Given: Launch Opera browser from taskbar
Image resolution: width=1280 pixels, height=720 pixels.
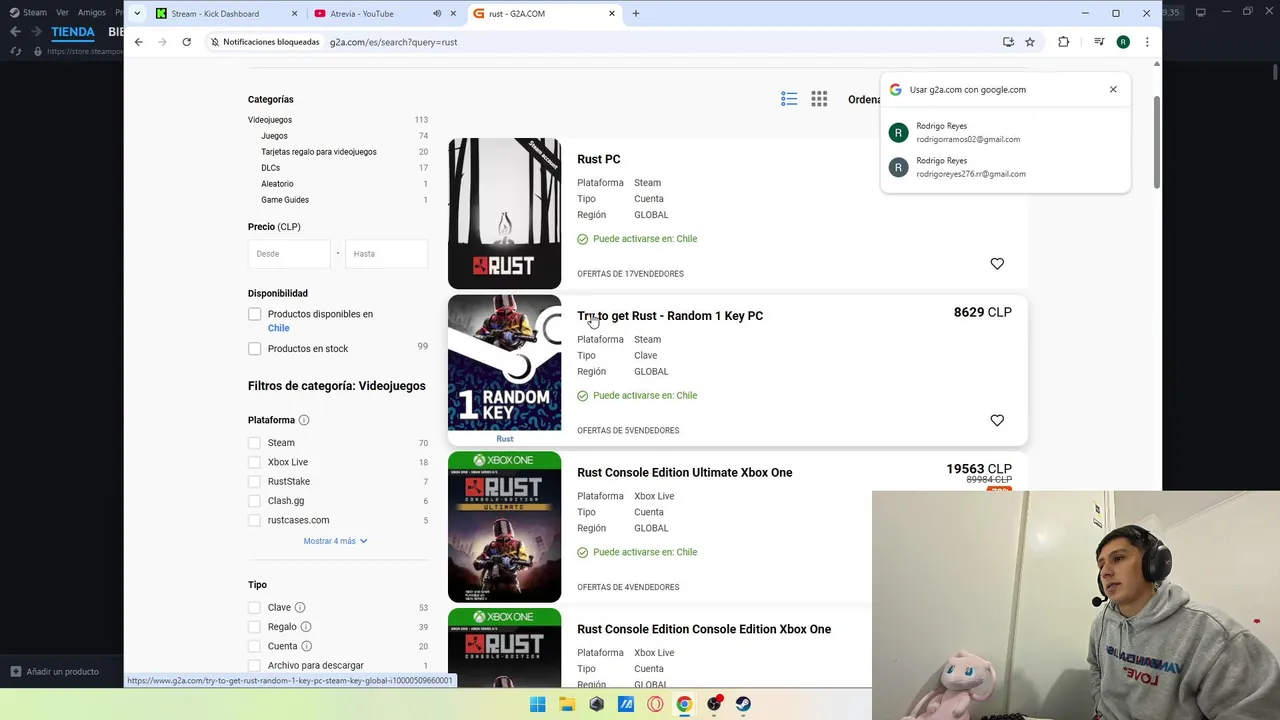Looking at the screenshot, I should point(656,704).
